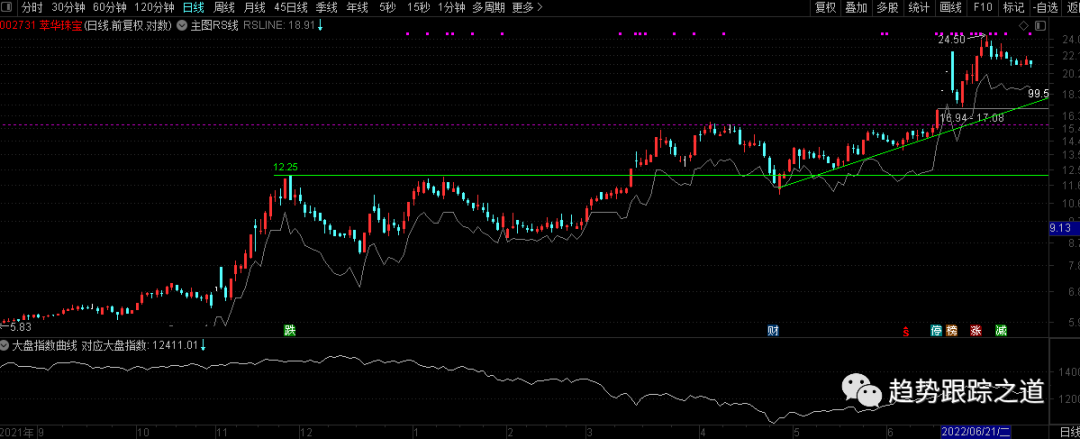1080x439 pixels.
Task: Switch to the 周线 weekly period tab
Action: (225, 7)
